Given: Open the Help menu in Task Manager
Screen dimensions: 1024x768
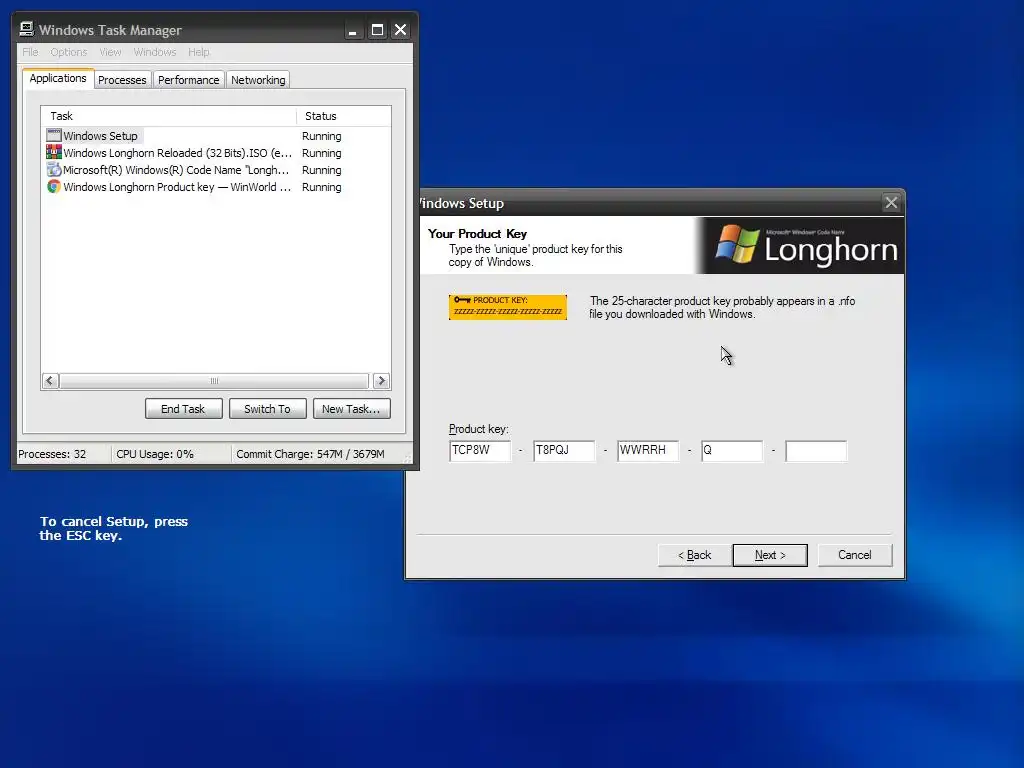Looking at the screenshot, I should [199, 52].
